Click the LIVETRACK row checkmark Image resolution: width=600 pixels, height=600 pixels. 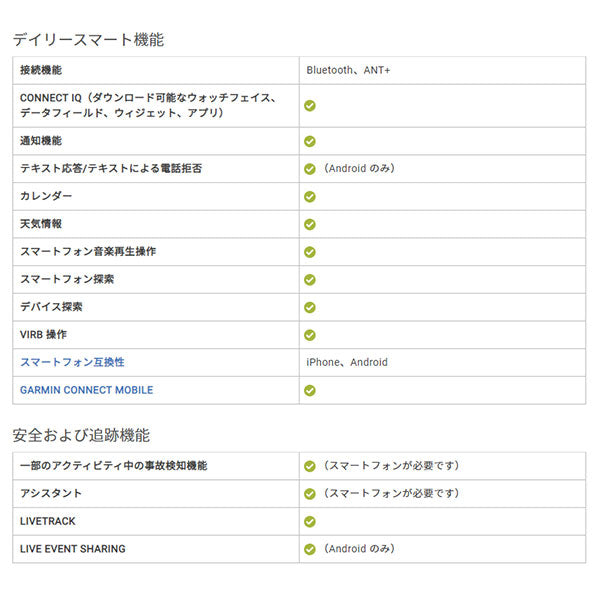point(310,521)
